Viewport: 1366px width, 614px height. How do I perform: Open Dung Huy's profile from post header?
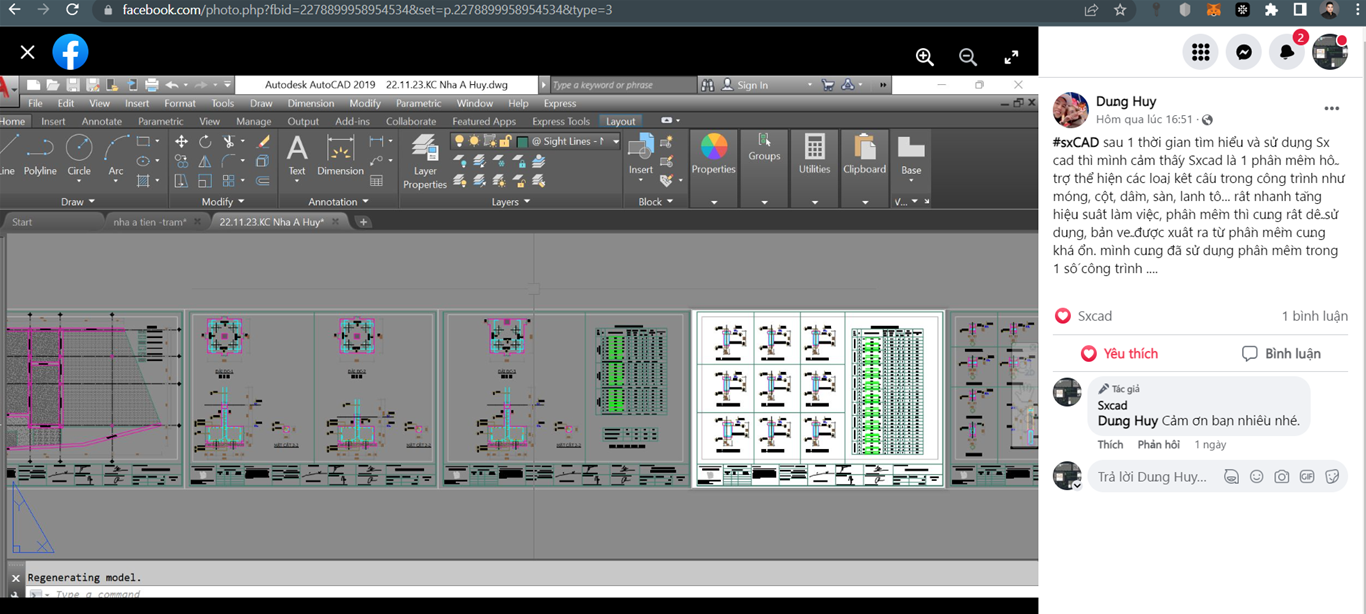coord(1126,101)
